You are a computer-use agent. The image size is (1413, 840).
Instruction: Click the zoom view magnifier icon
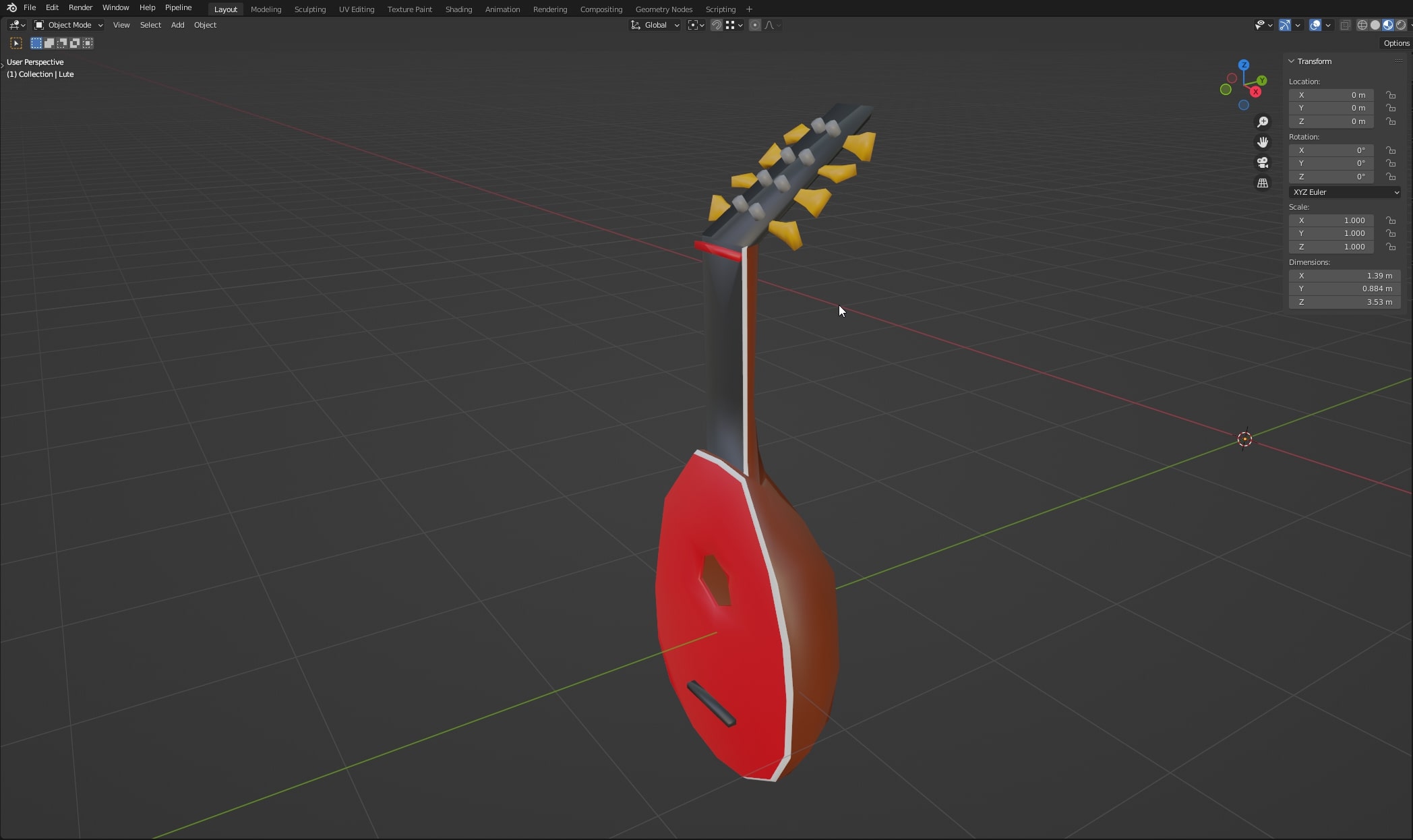pos(1263,122)
